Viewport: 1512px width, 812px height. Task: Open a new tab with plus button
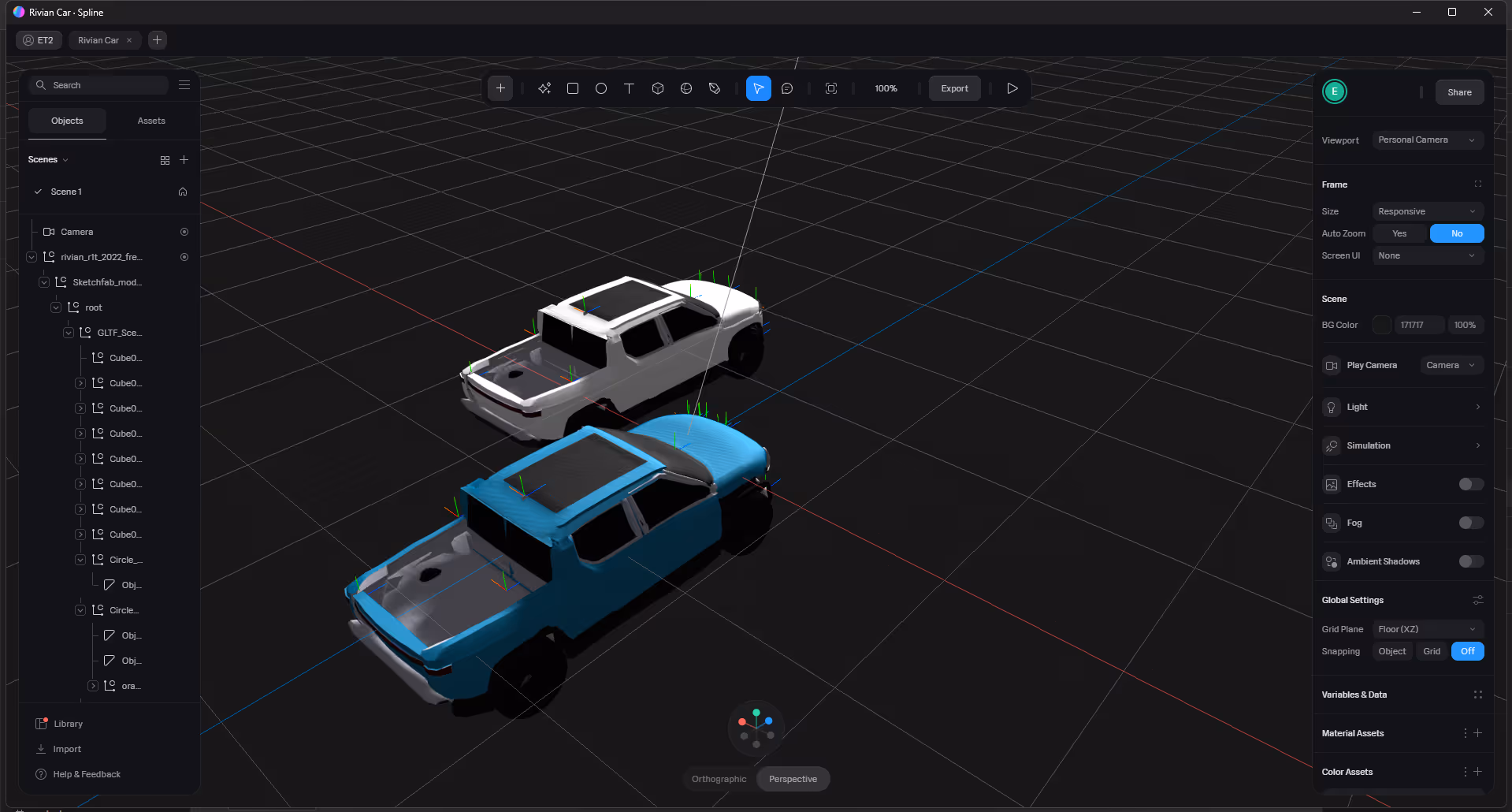[157, 40]
